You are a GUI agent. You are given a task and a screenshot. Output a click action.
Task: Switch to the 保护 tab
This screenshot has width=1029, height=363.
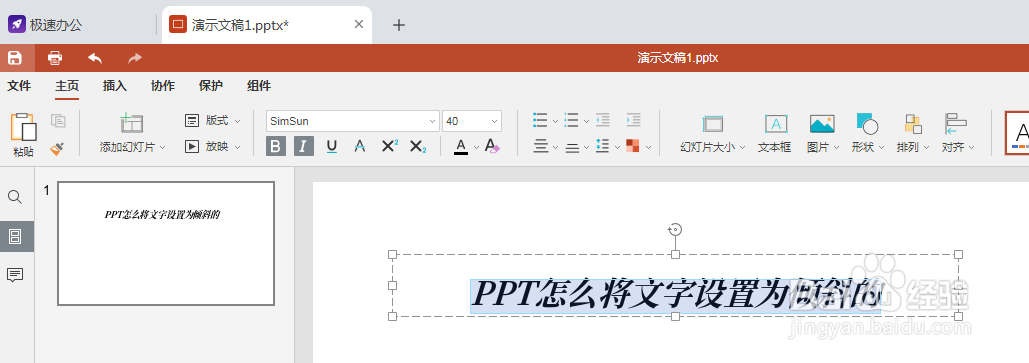click(211, 86)
